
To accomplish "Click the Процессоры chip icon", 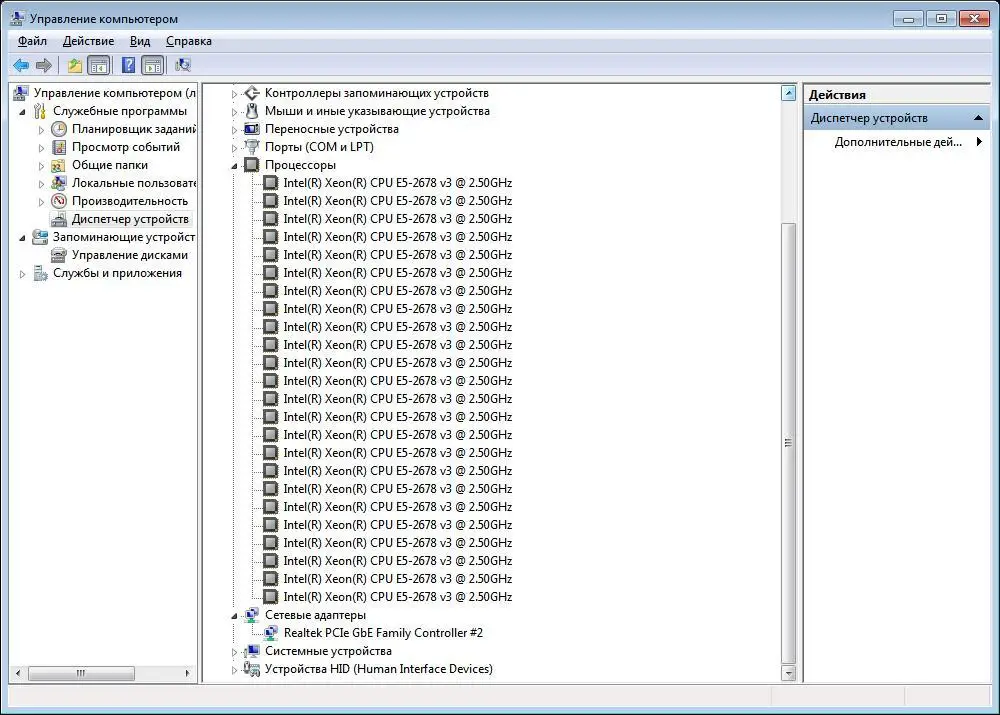I will (x=252, y=165).
